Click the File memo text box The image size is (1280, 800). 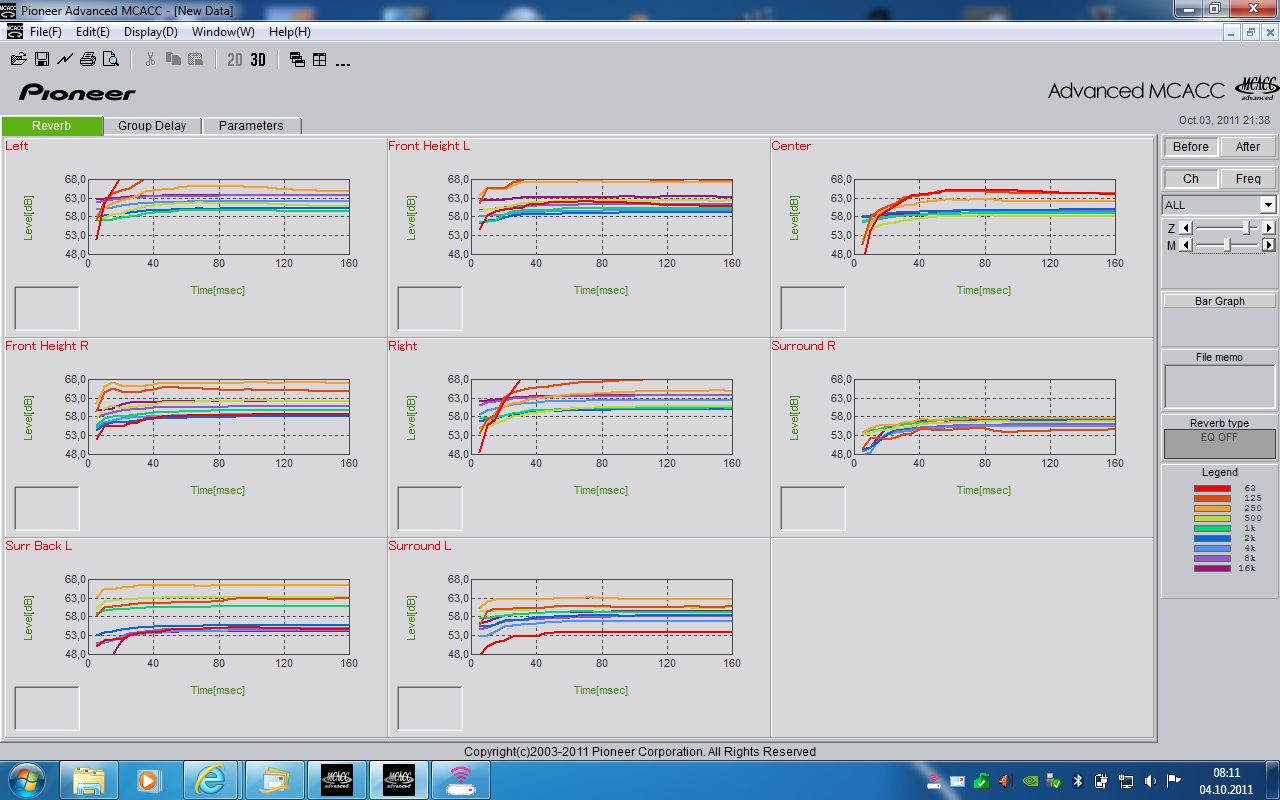click(x=1219, y=386)
